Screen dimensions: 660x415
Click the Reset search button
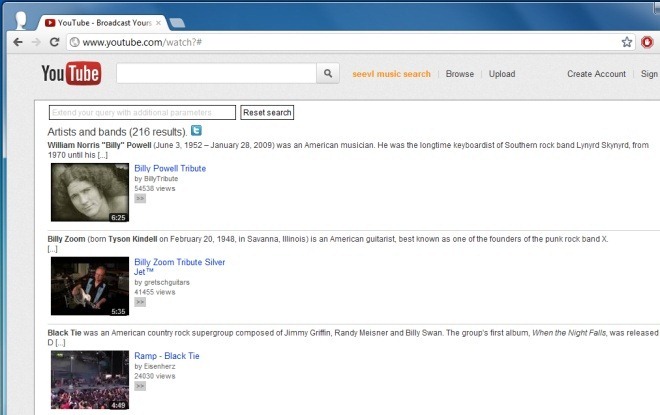(x=267, y=112)
